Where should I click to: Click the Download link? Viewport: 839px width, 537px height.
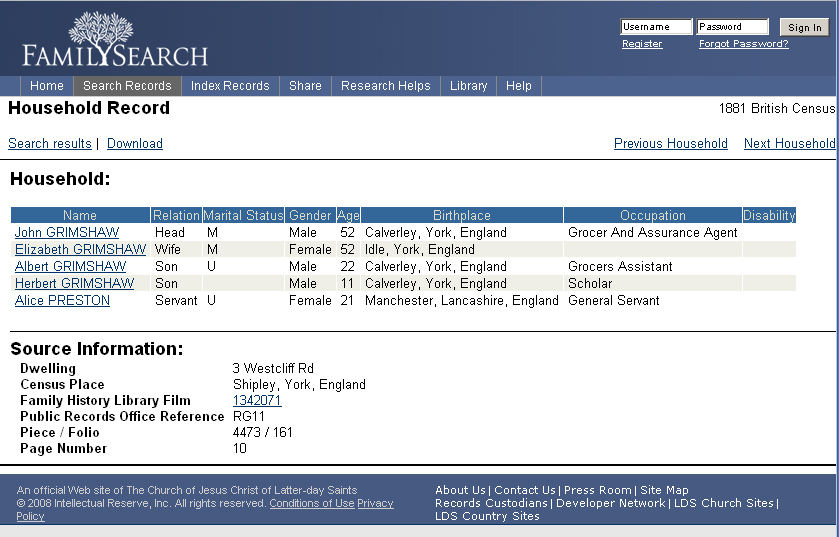click(x=135, y=144)
